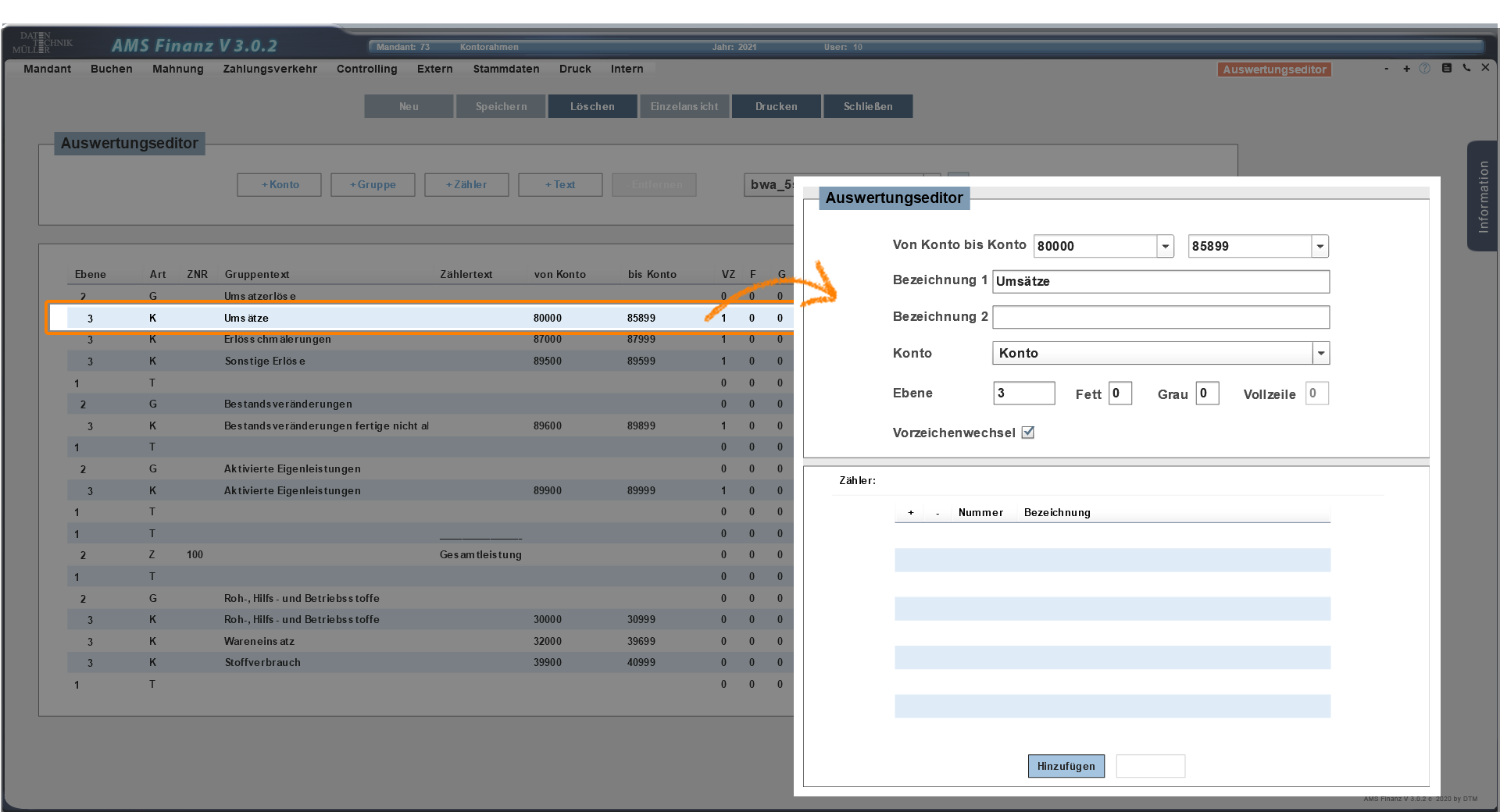This screenshot has width=1500, height=812.
Task: Toggle the Vorzeichenwechsel checkbox
Action: 1028,433
